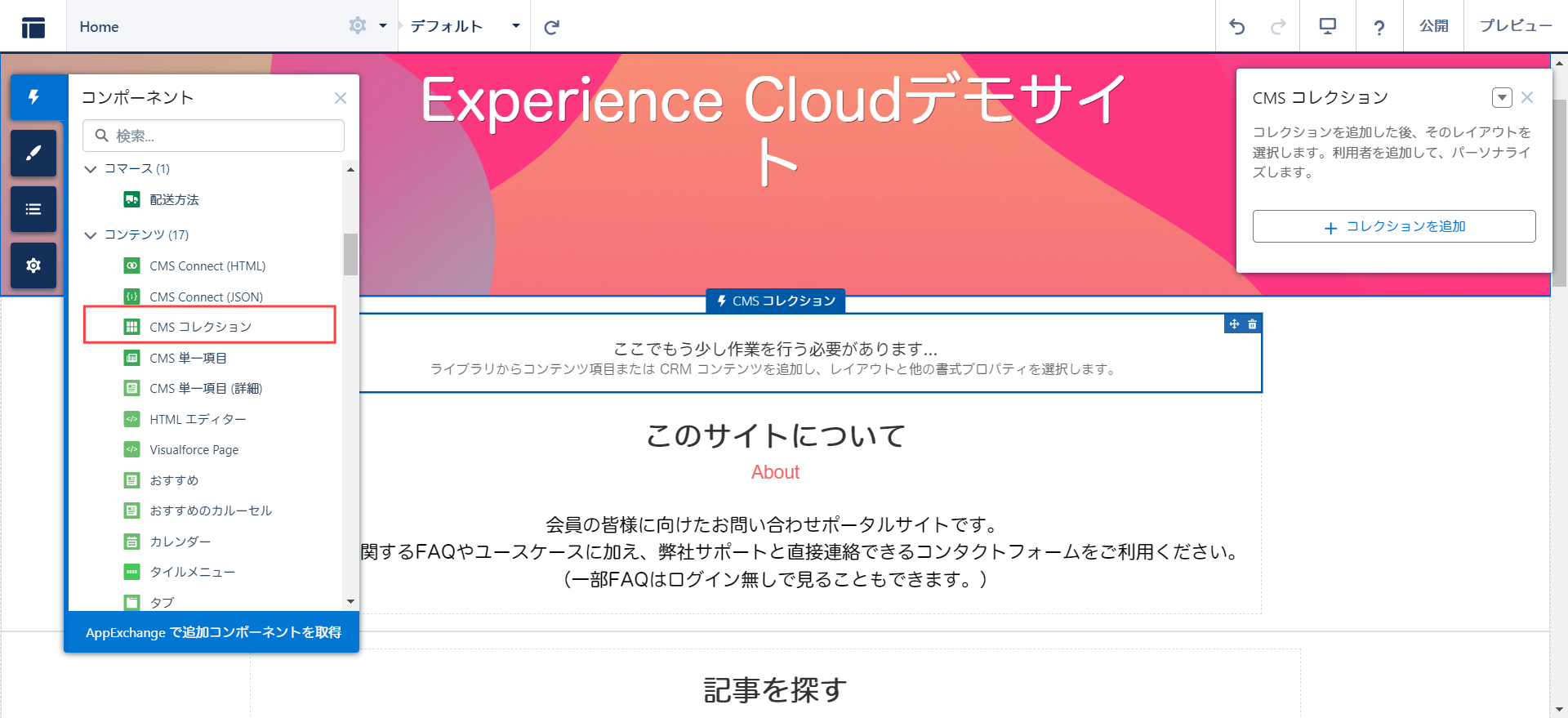Click the About link text
The image size is (1568, 718).
coord(775,472)
